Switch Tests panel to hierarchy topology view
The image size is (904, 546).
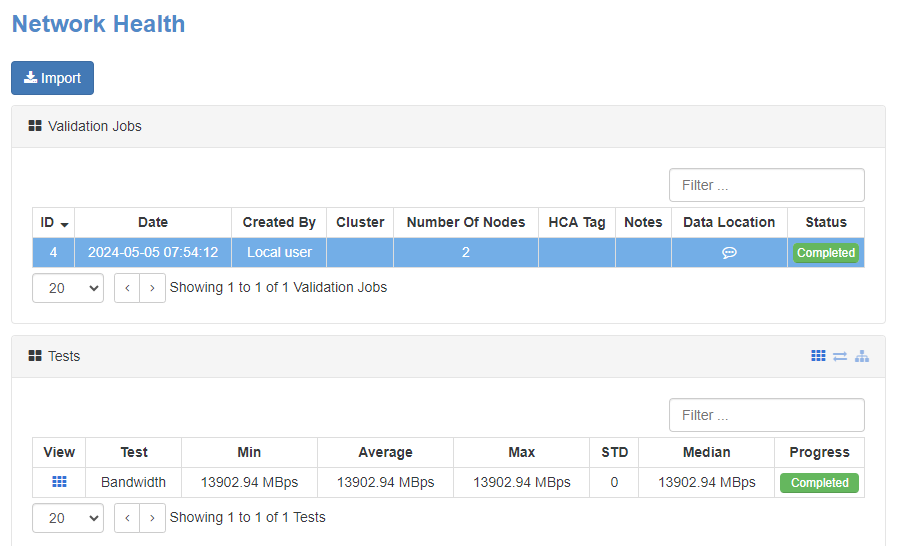point(862,356)
